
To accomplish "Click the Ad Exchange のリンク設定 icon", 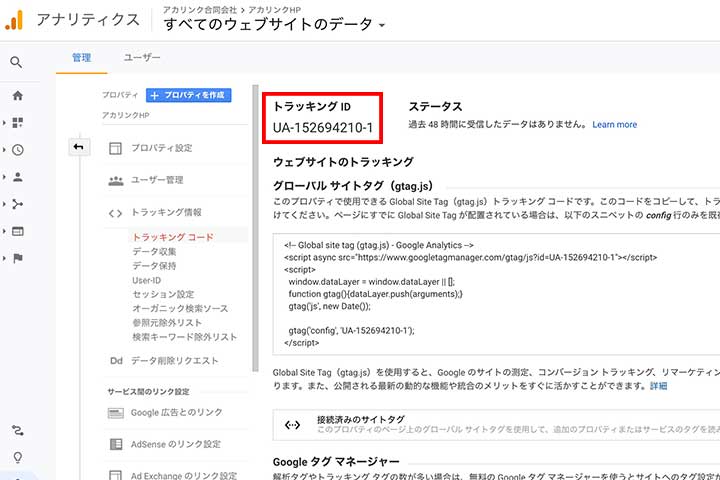I will (115, 475).
